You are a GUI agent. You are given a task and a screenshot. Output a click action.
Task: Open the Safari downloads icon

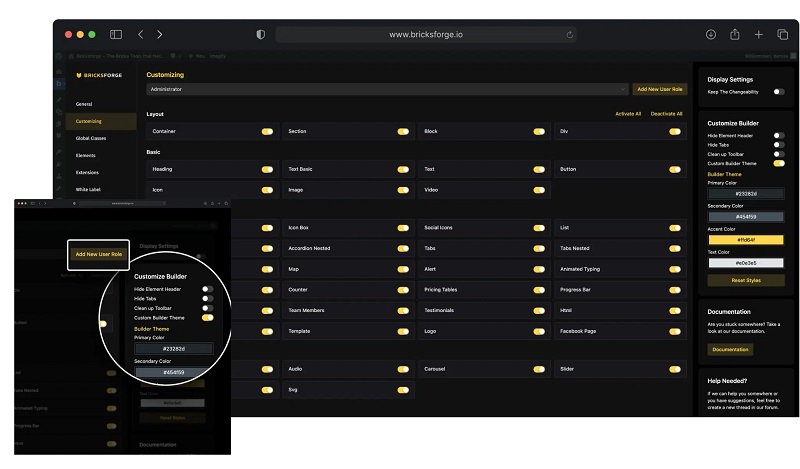(710, 34)
